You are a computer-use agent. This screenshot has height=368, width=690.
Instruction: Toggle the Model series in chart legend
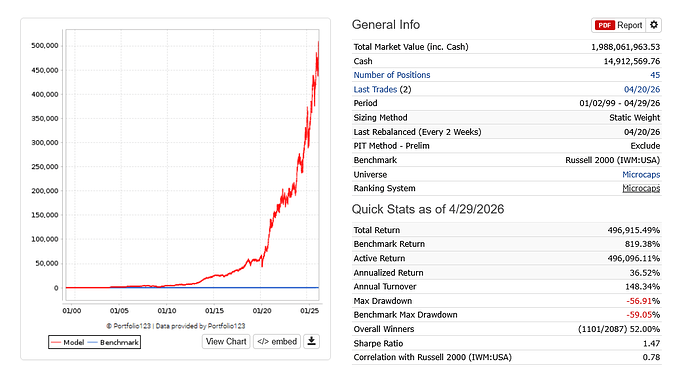[67, 342]
